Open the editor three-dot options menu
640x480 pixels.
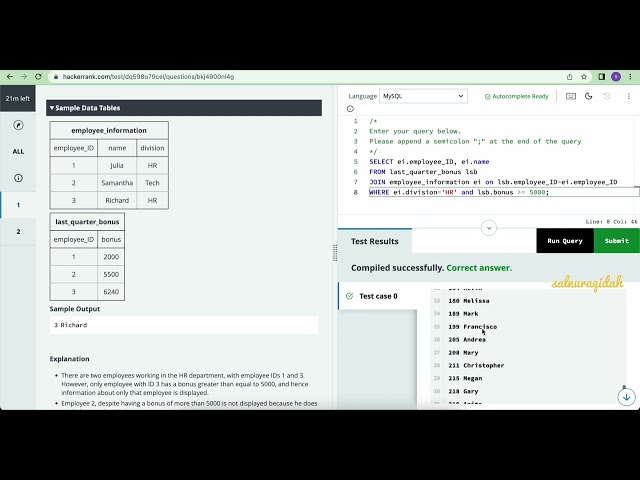629,96
